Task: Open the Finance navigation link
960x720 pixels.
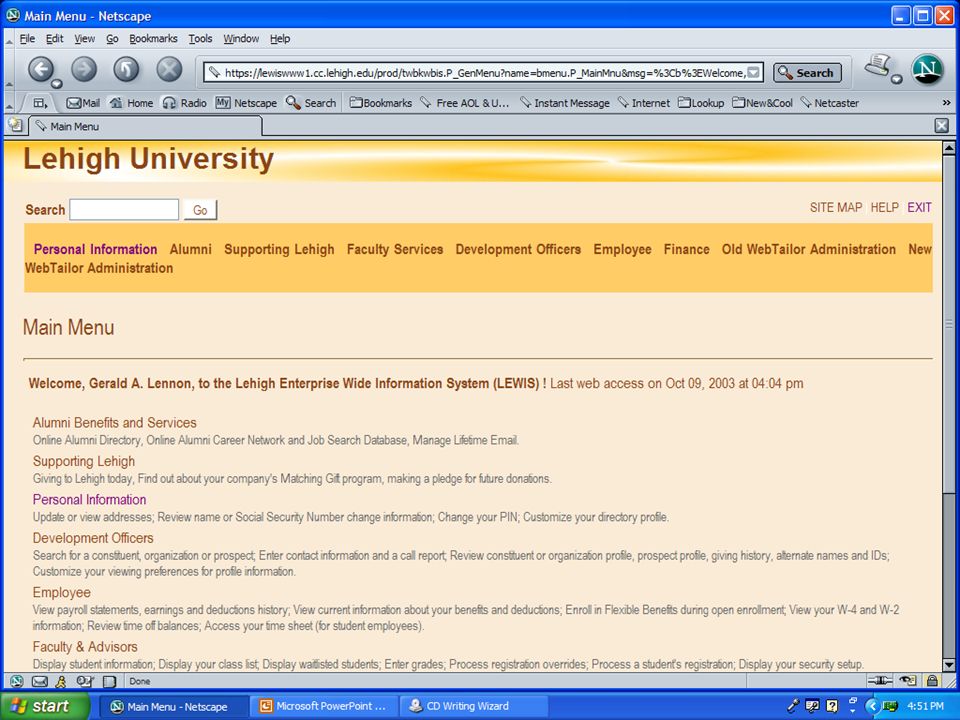Action: coord(686,249)
